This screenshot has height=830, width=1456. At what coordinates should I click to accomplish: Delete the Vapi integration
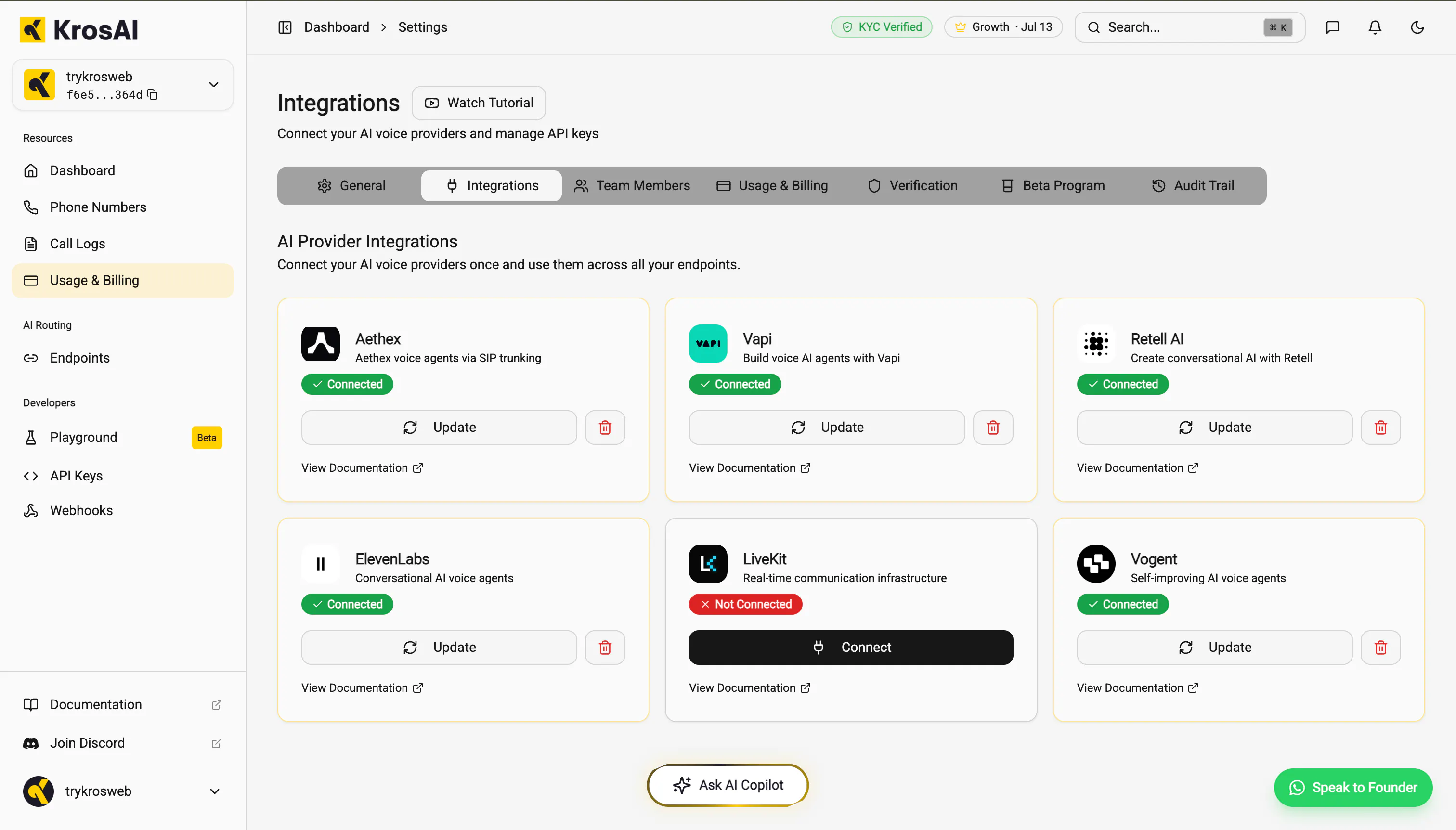(992, 428)
